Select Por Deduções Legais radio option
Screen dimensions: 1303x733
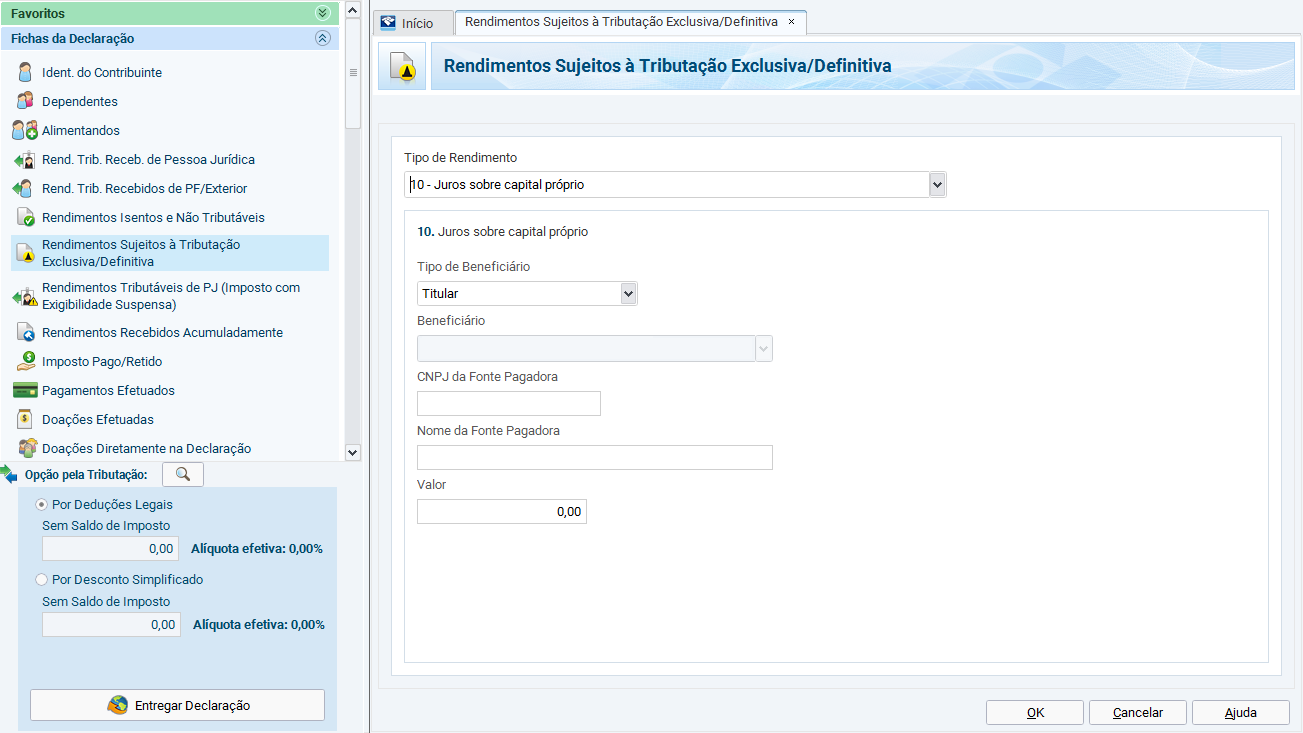(x=41, y=505)
